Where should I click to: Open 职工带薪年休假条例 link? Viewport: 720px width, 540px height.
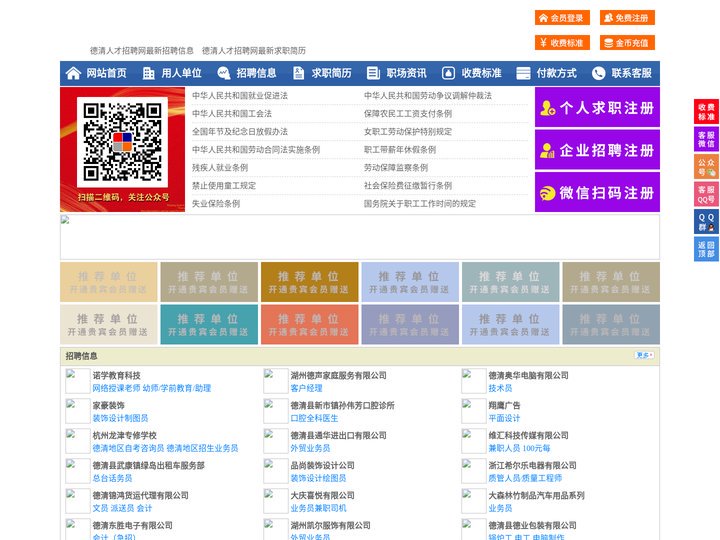(400, 150)
